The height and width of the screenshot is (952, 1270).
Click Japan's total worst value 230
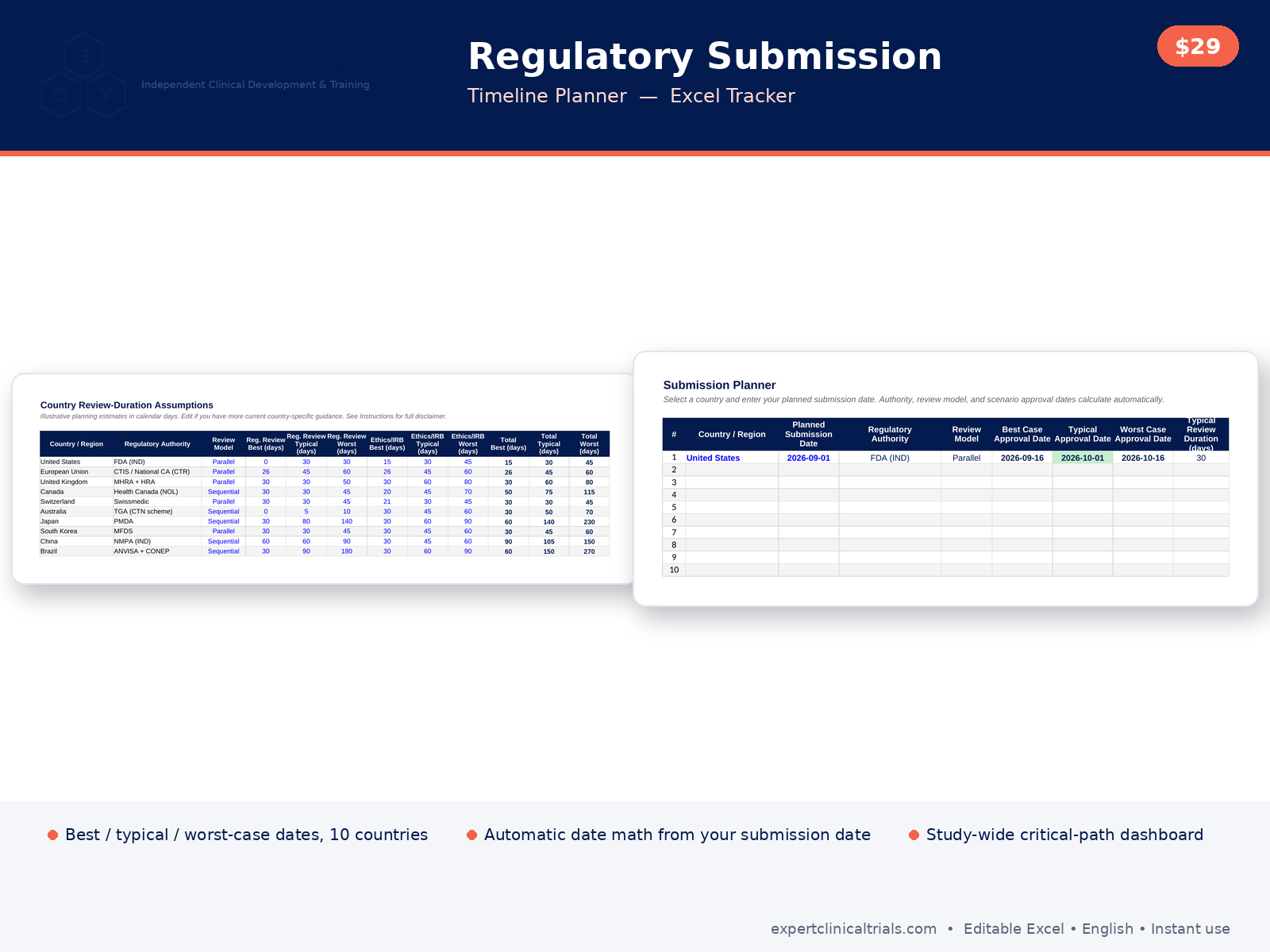[589, 522]
